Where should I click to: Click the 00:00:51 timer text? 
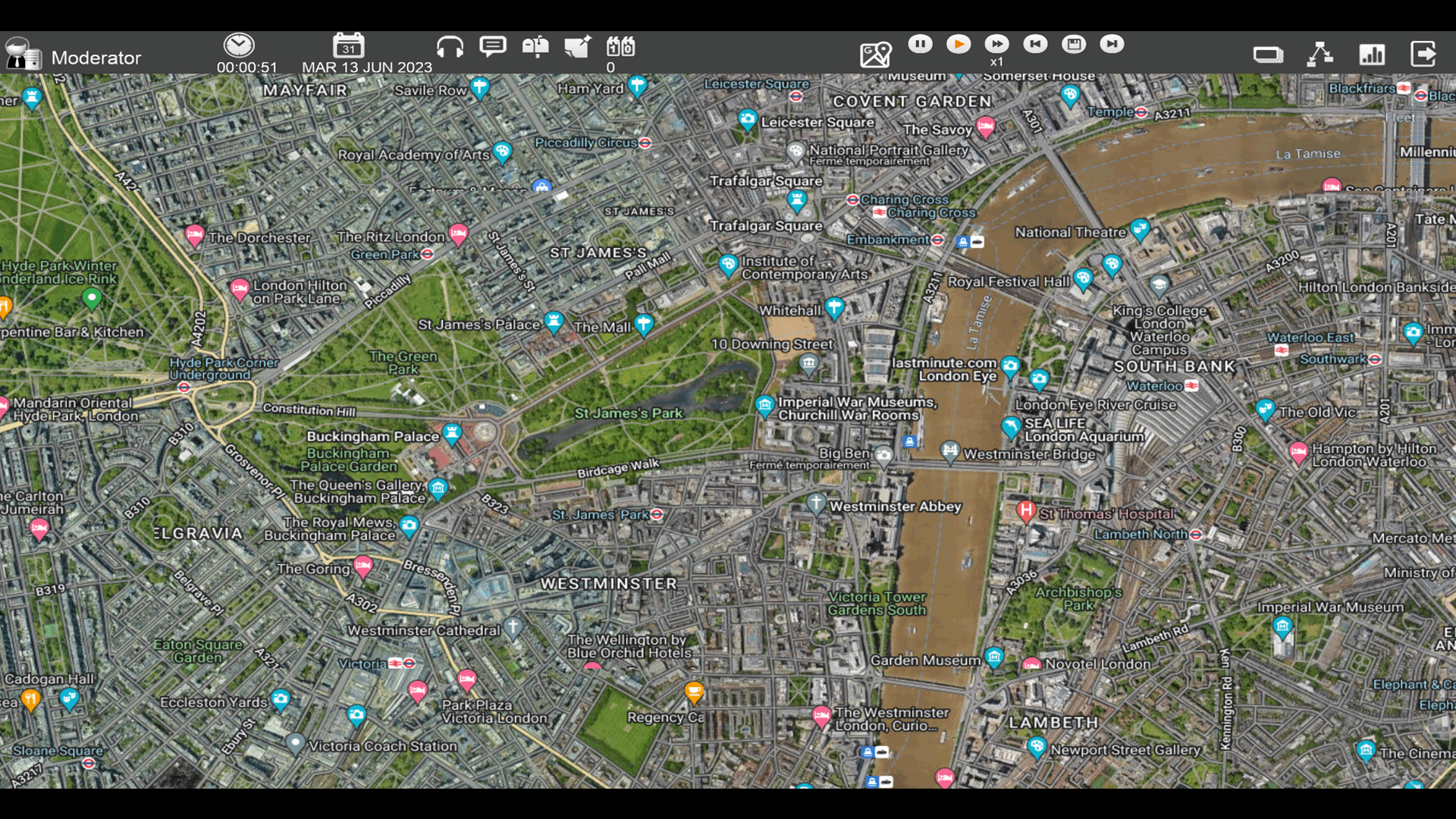(x=247, y=67)
